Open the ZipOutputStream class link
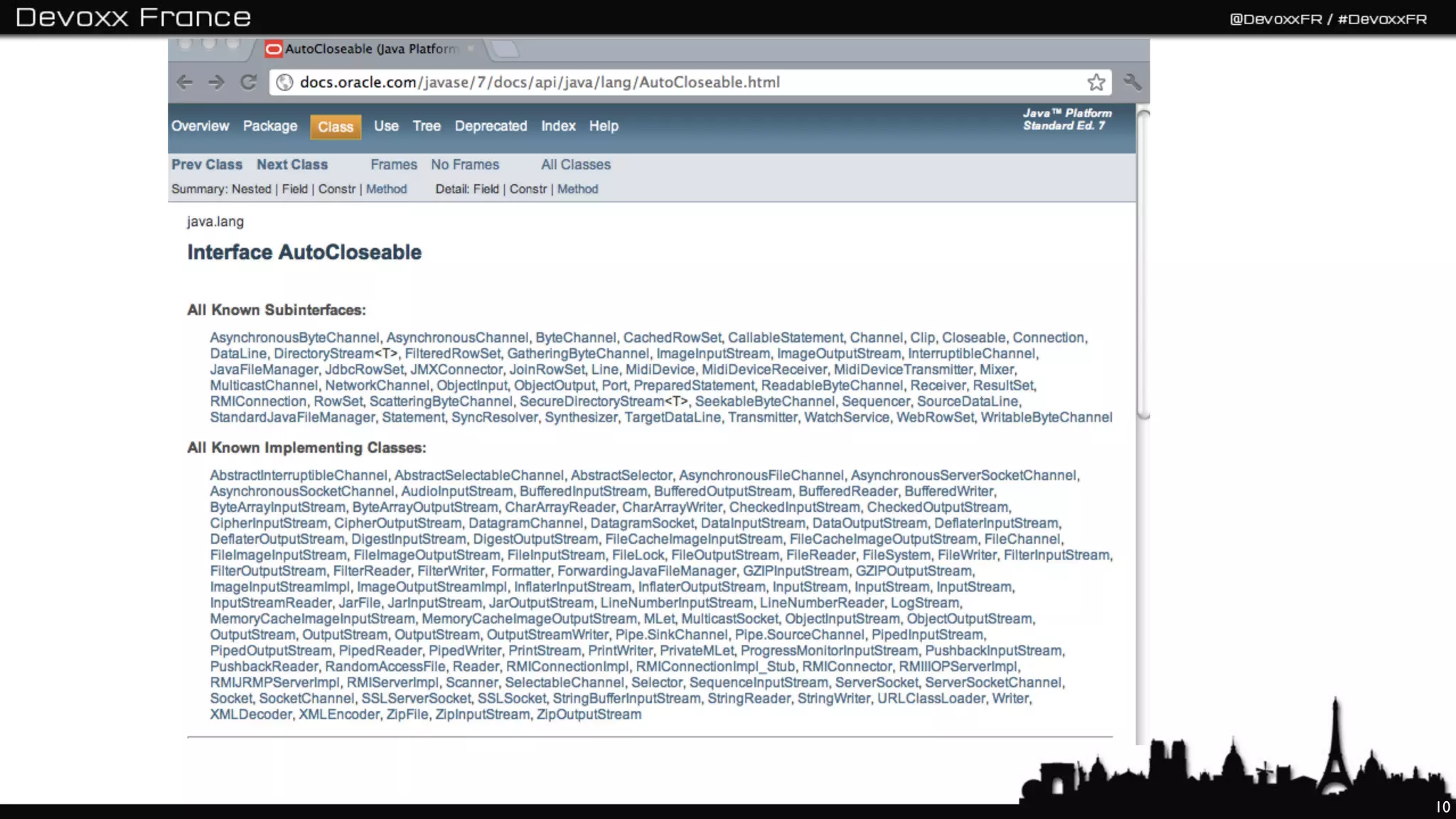Screen dimensions: 1456x819 [x=589, y=714]
